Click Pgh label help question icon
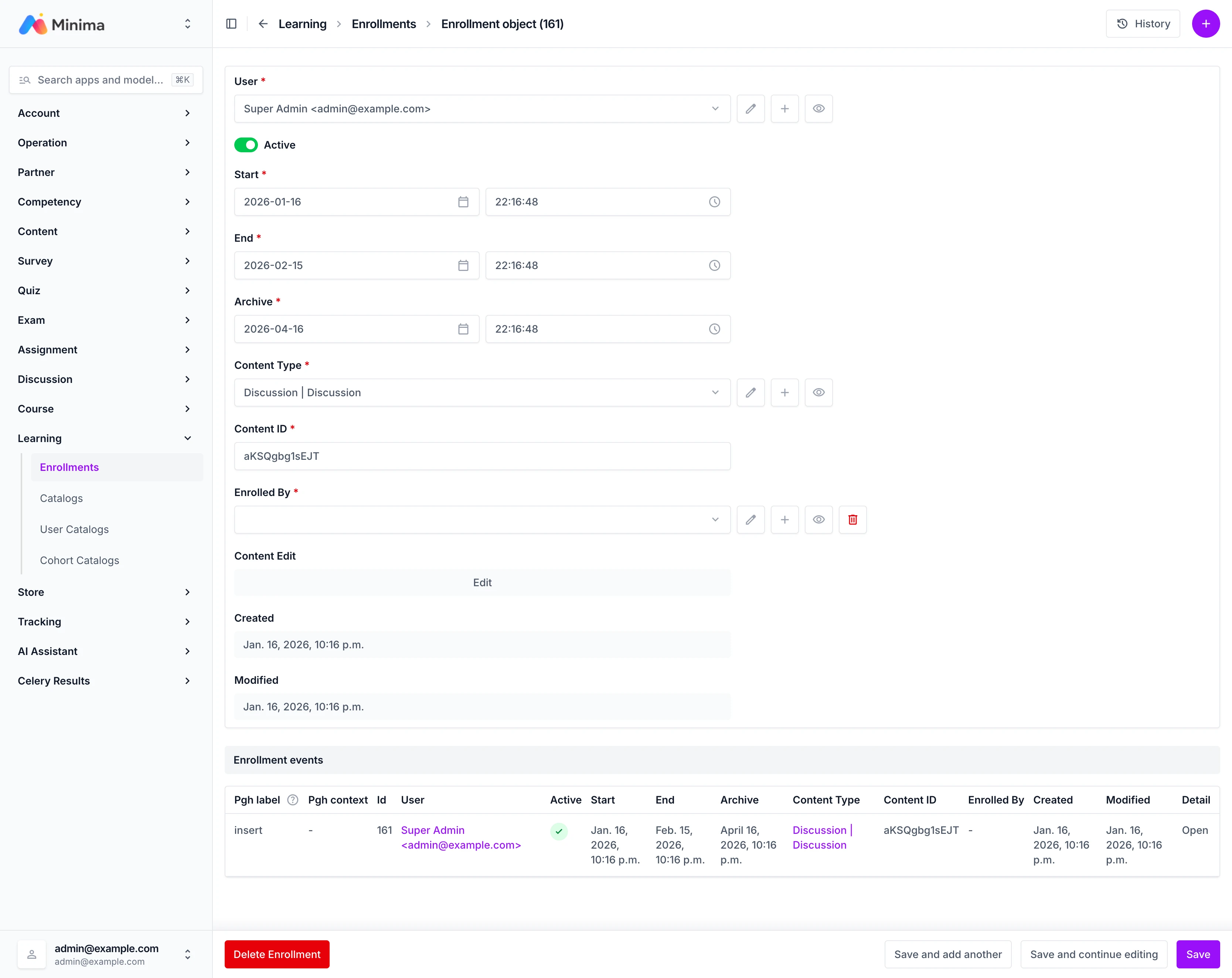Screen dimensions: 1232x978 pyautogui.click(x=293, y=800)
